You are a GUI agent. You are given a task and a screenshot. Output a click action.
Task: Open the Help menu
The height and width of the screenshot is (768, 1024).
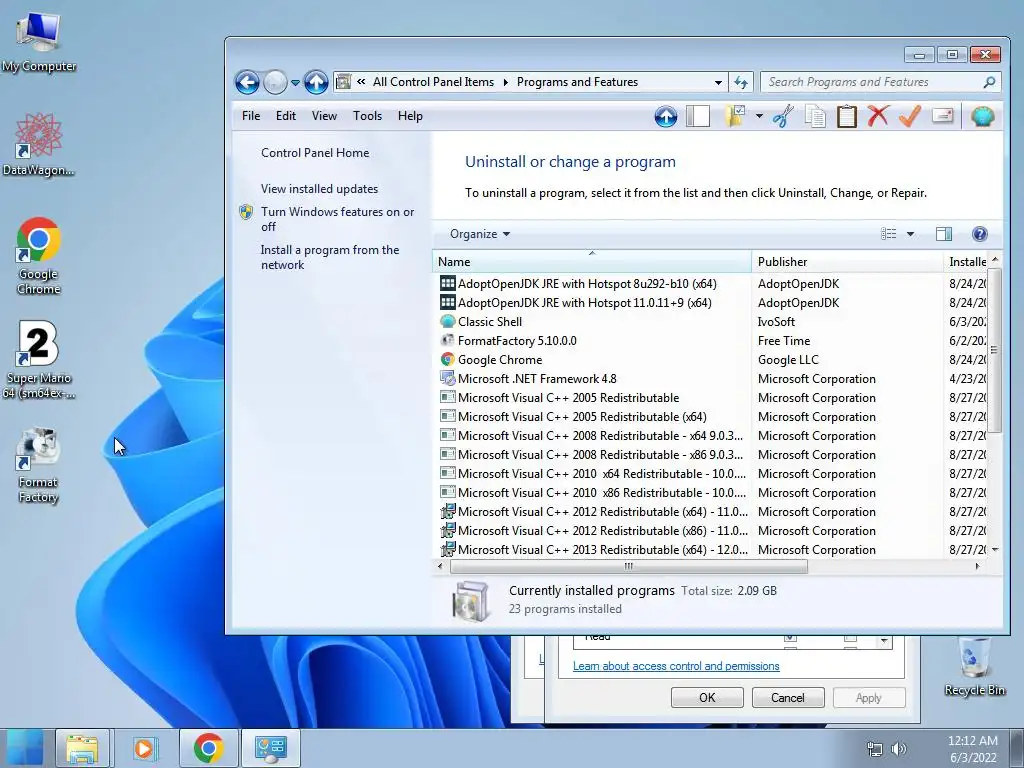pyautogui.click(x=410, y=116)
